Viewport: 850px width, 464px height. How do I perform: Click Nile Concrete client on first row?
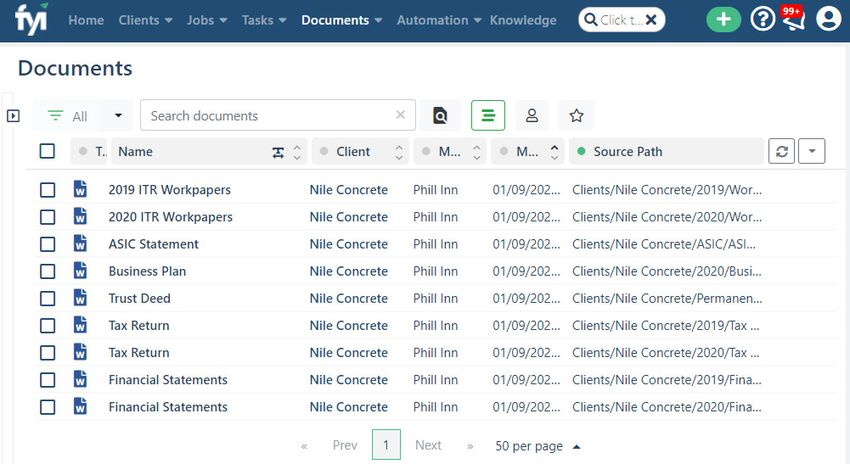pyautogui.click(x=349, y=190)
